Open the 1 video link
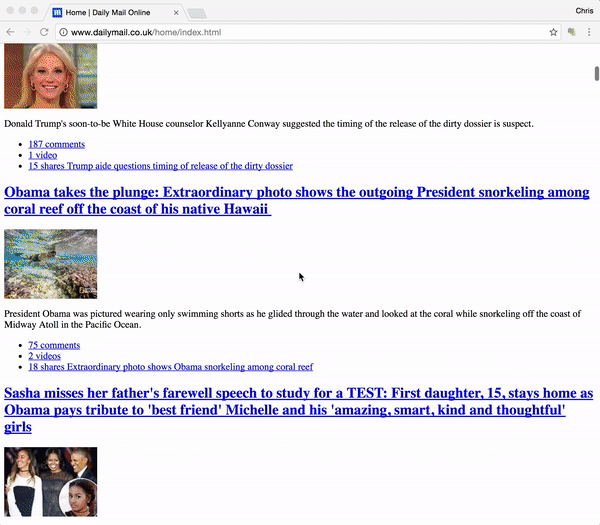600x525 pixels. (42, 155)
